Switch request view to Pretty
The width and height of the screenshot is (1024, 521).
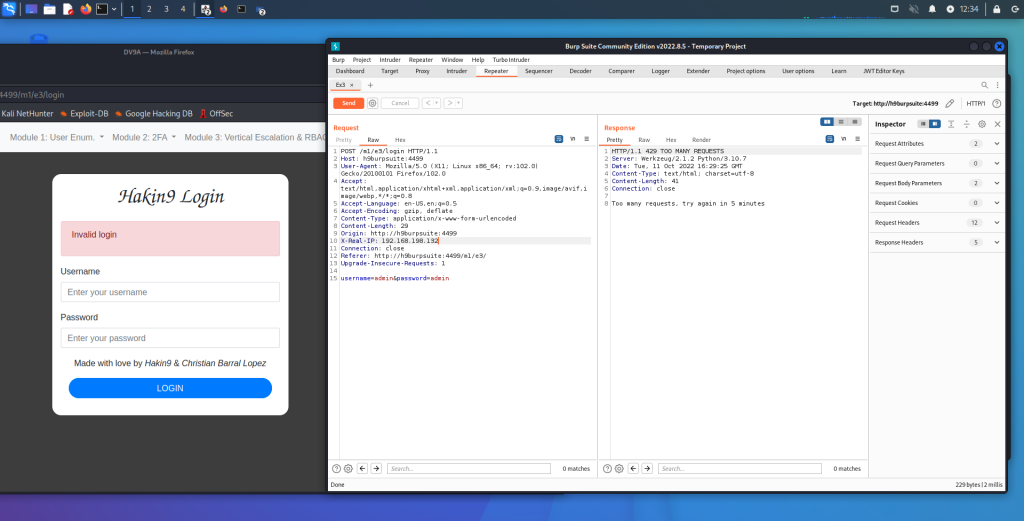click(344, 140)
